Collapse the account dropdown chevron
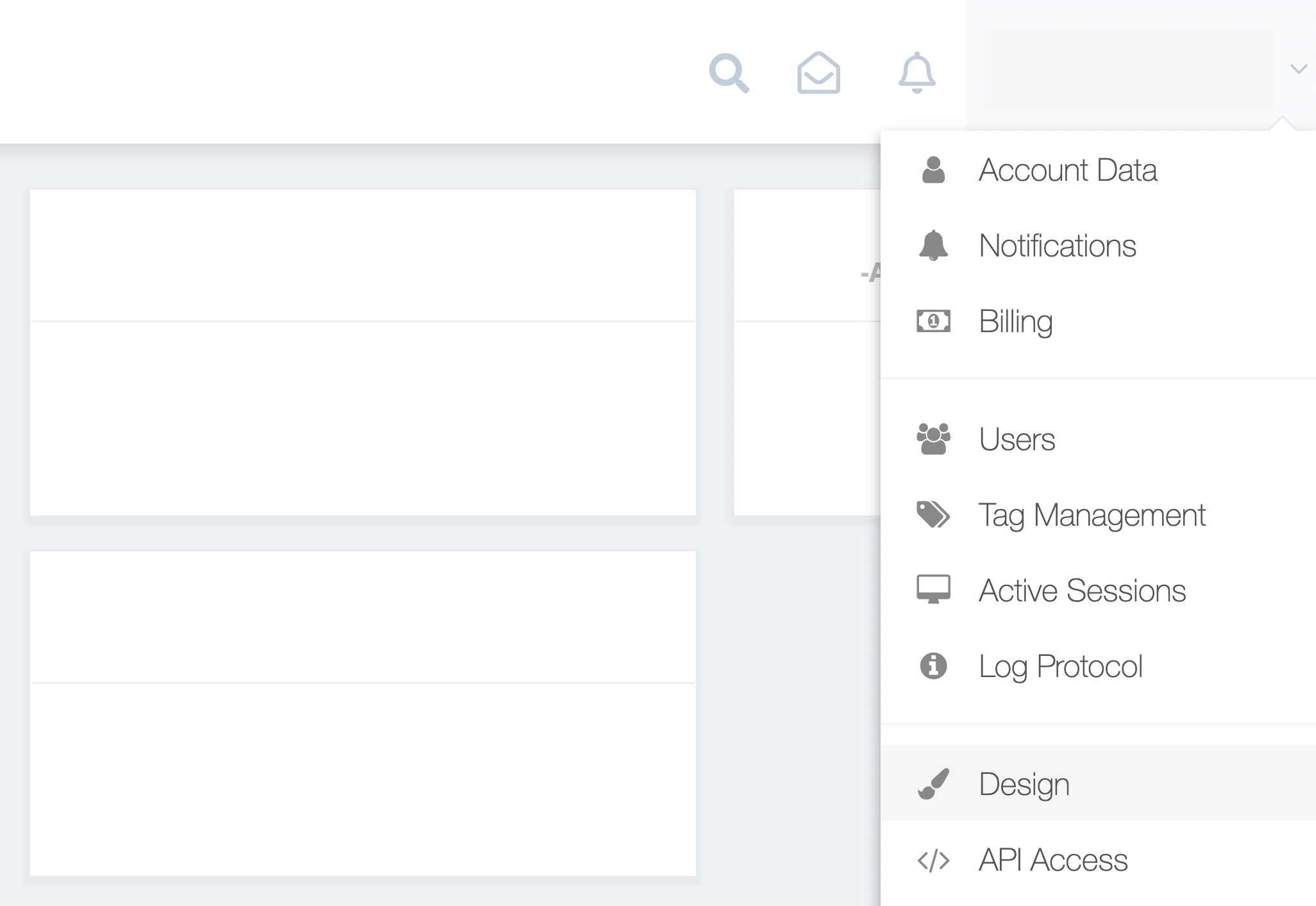1316x906 pixels. [1299, 69]
